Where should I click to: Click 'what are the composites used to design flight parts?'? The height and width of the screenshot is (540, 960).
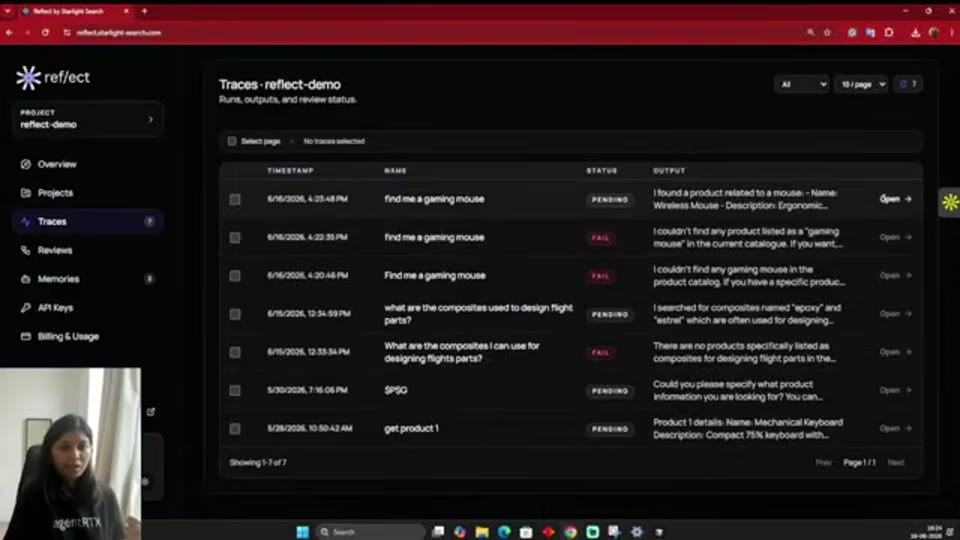pos(478,314)
